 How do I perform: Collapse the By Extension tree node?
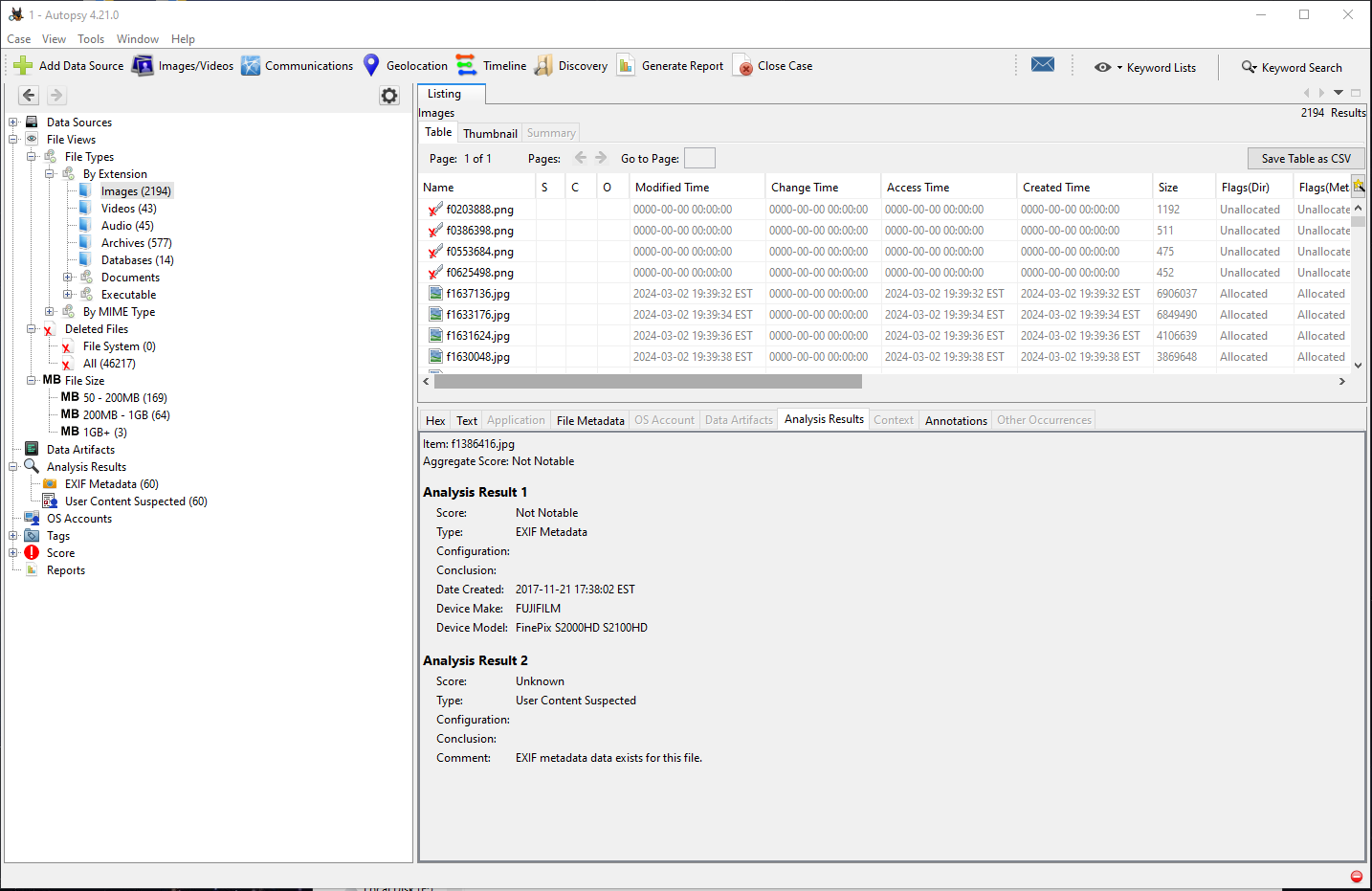point(50,173)
